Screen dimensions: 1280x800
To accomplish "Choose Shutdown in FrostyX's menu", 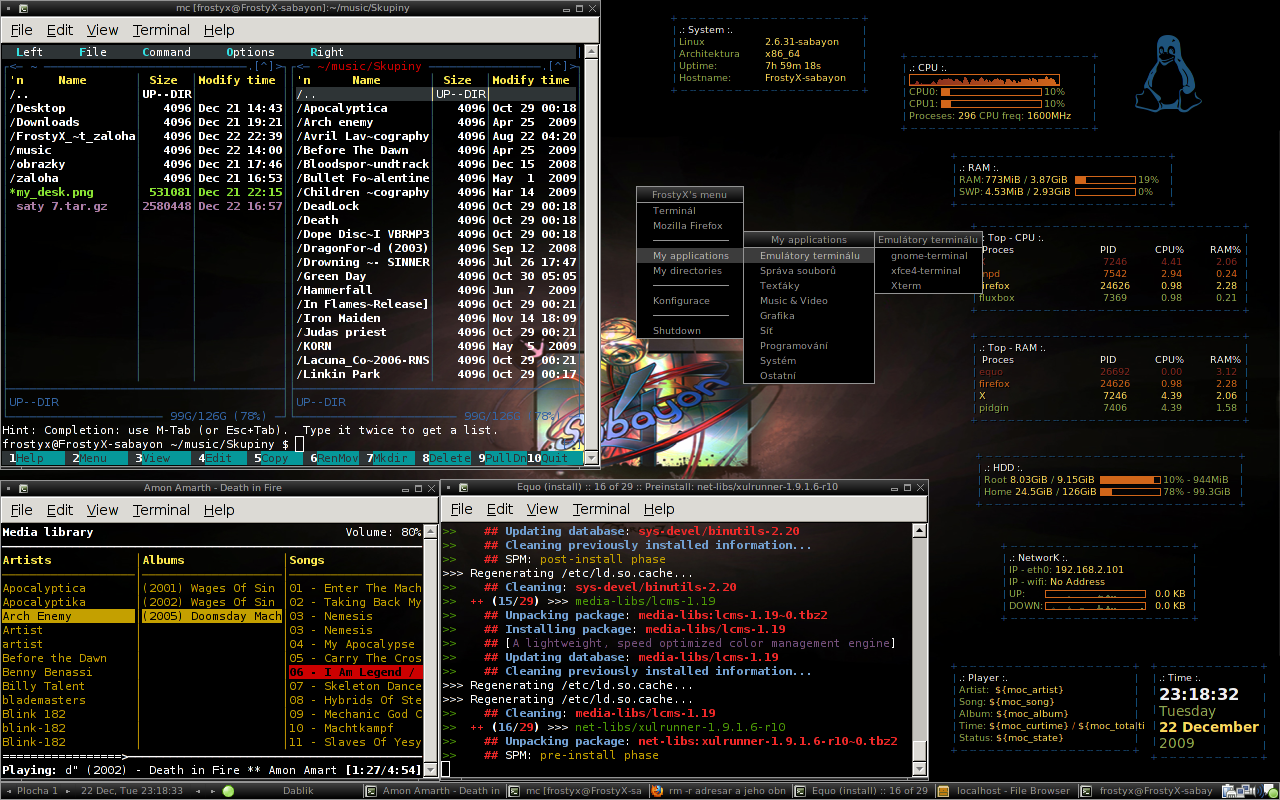I will point(677,331).
